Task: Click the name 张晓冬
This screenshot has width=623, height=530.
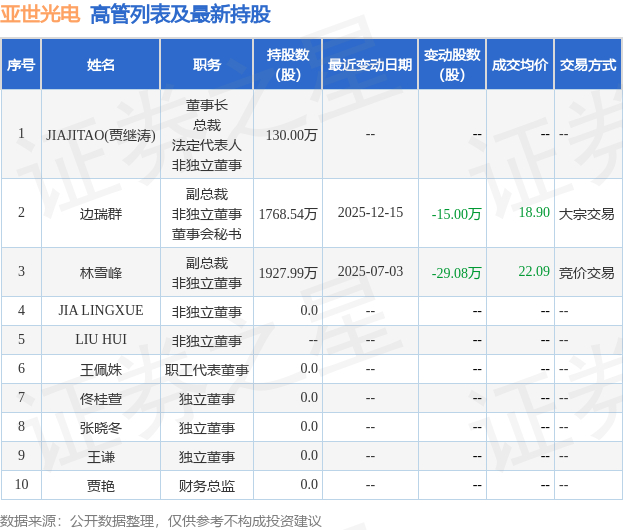Action: tap(101, 428)
